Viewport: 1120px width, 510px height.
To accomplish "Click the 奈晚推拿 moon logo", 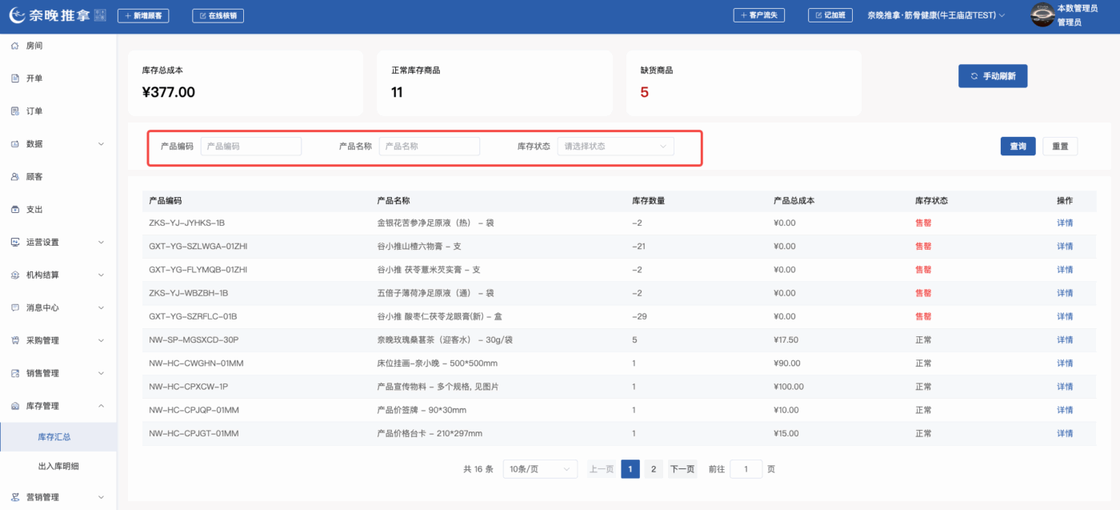I will click(19, 15).
